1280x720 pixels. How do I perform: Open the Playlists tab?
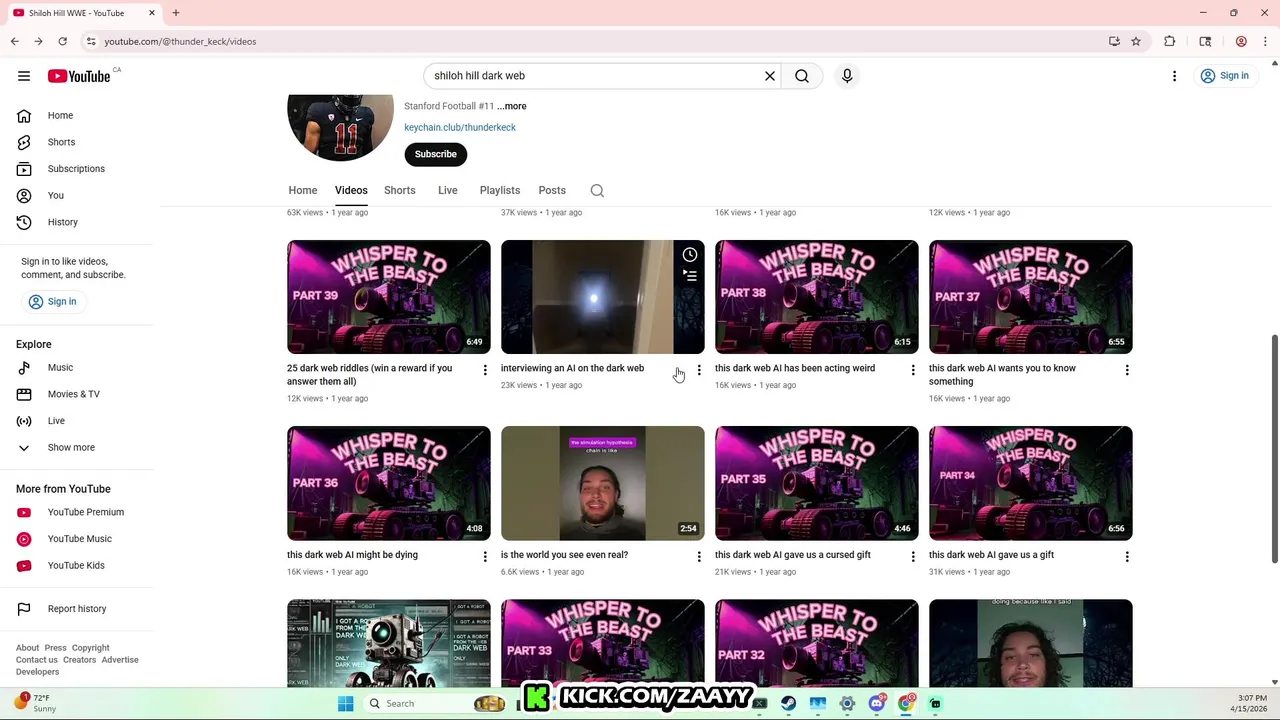(499, 190)
